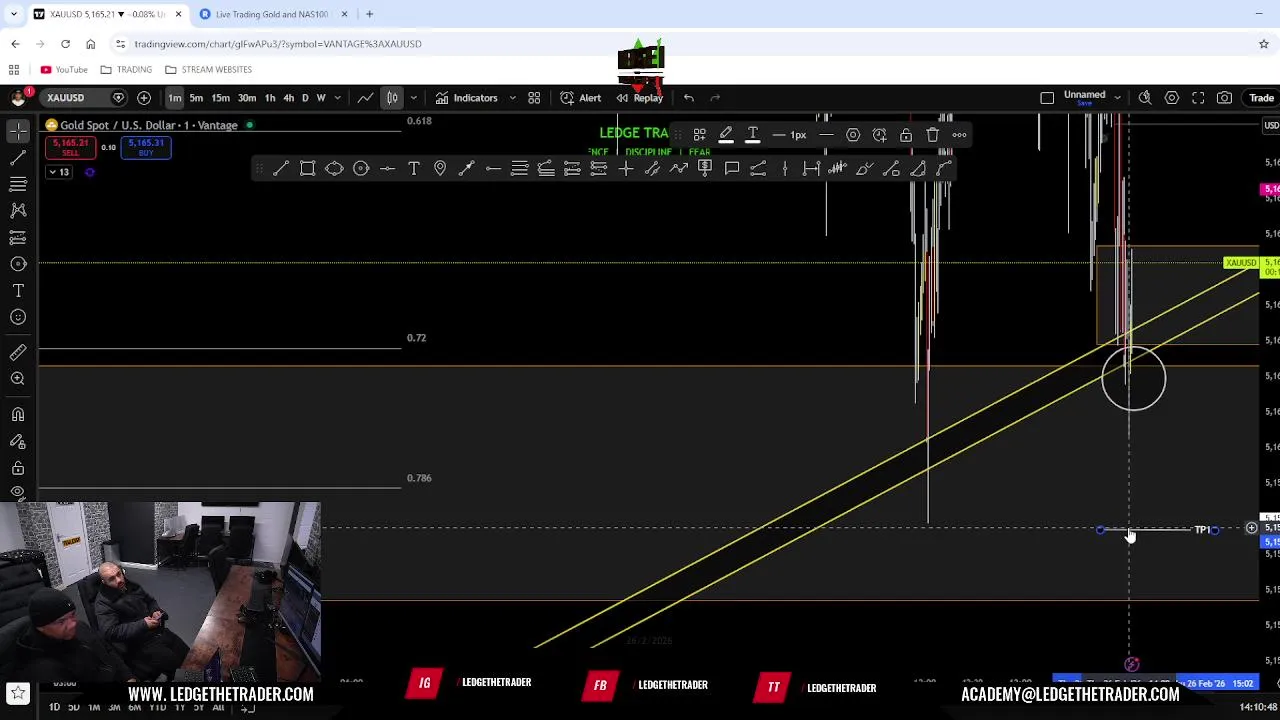Select the 15m timeframe

220,98
